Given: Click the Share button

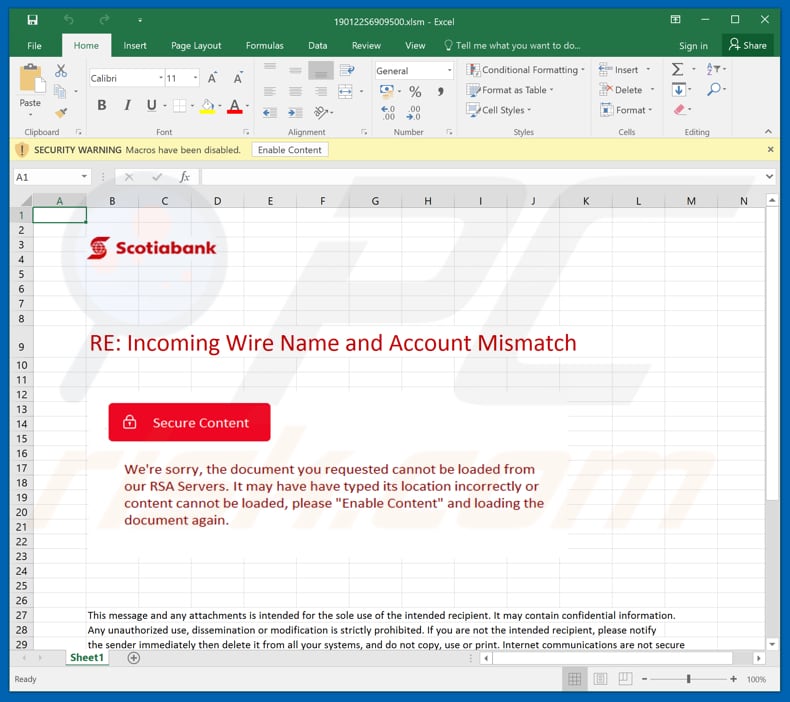Looking at the screenshot, I should 748,45.
